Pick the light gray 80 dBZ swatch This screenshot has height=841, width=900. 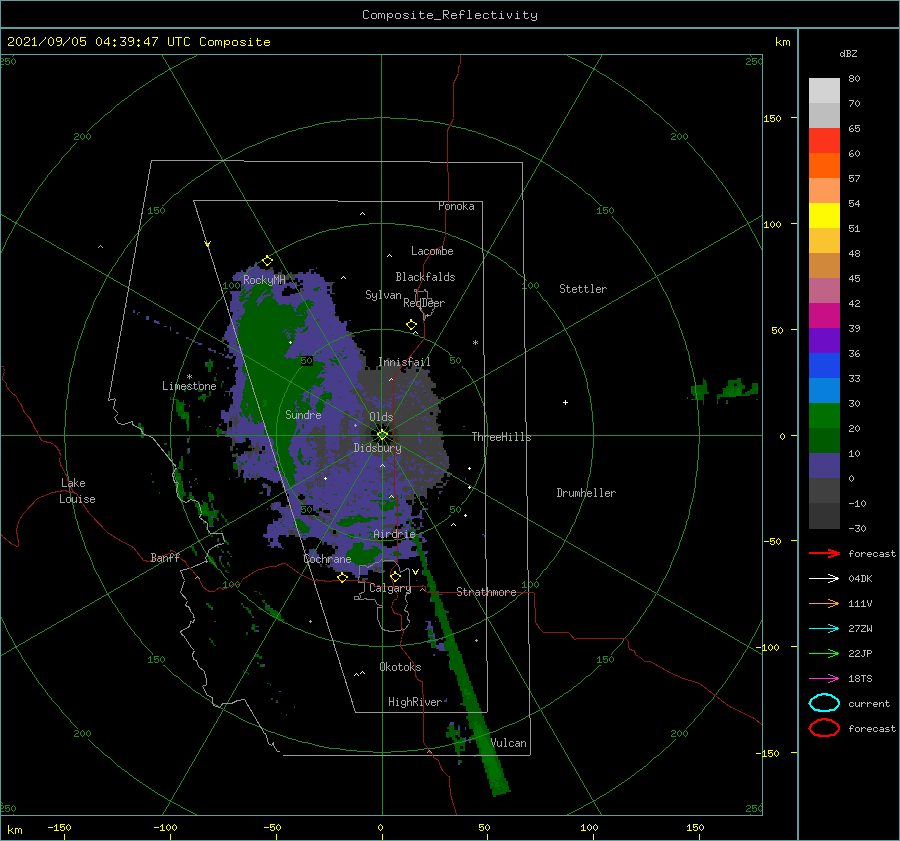tap(824, 90)
